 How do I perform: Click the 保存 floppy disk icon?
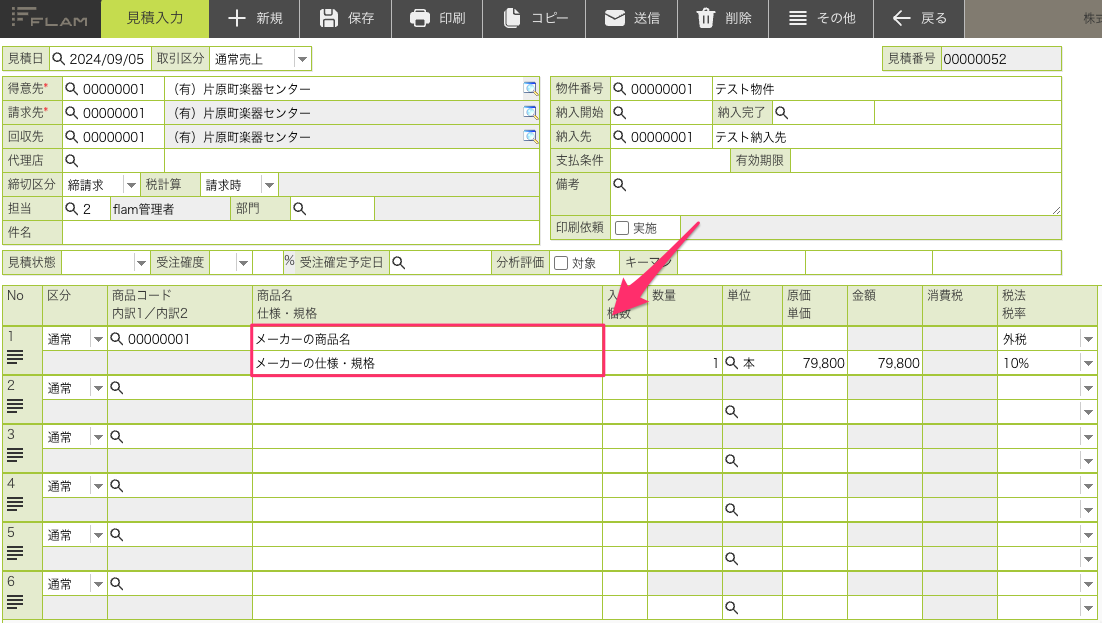tap(328, 18)
